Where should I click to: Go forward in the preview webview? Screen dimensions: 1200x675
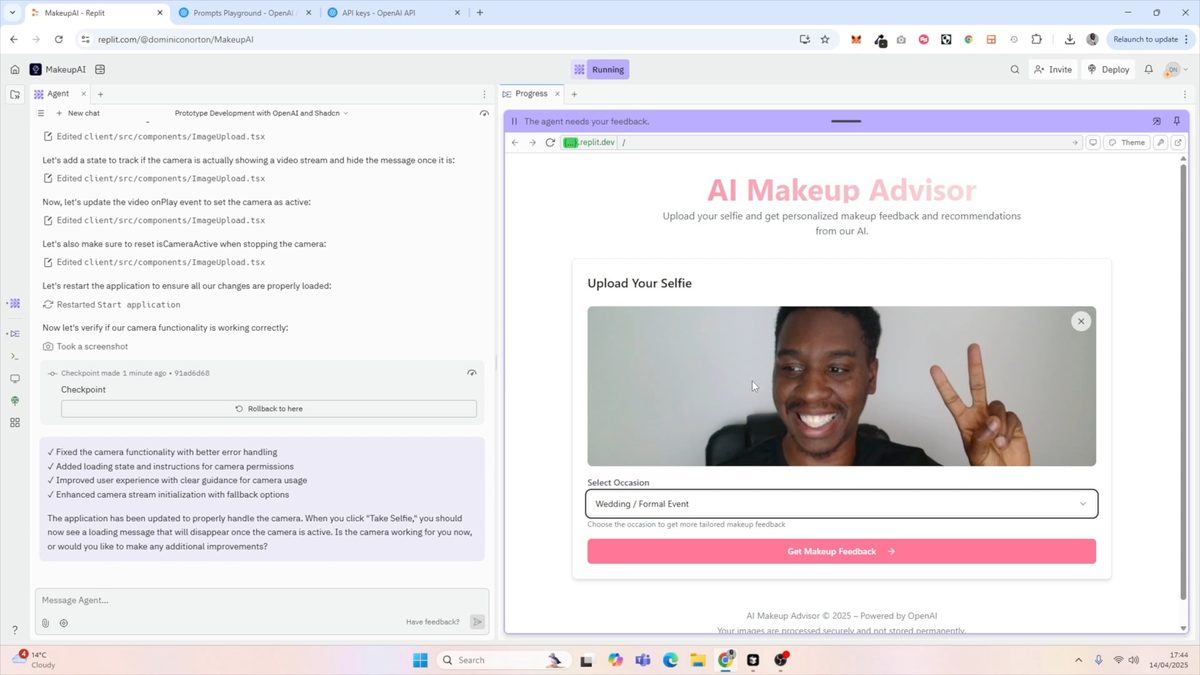(x=532, y=142)
